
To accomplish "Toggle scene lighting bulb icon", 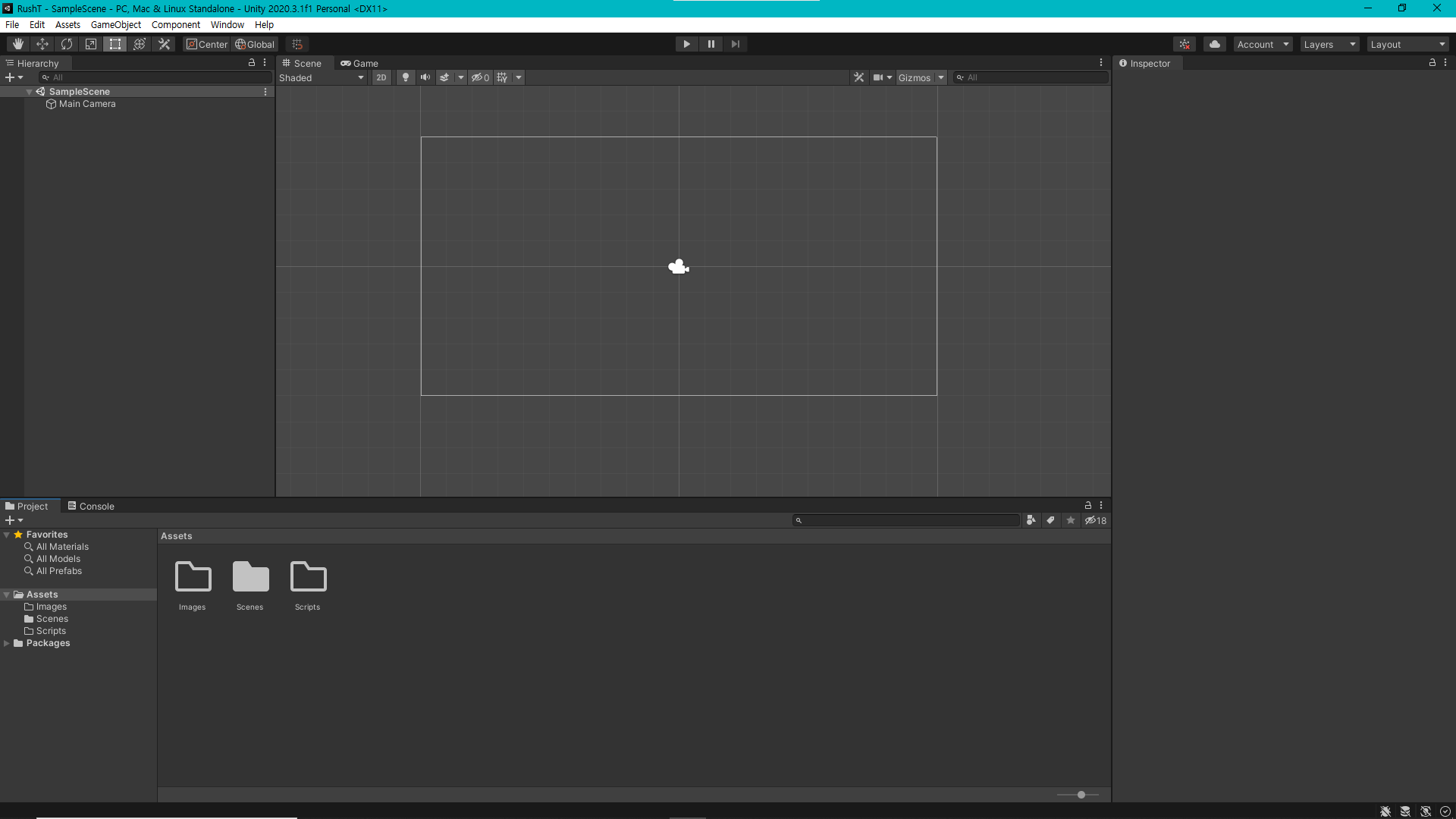I will coord(406,77).
